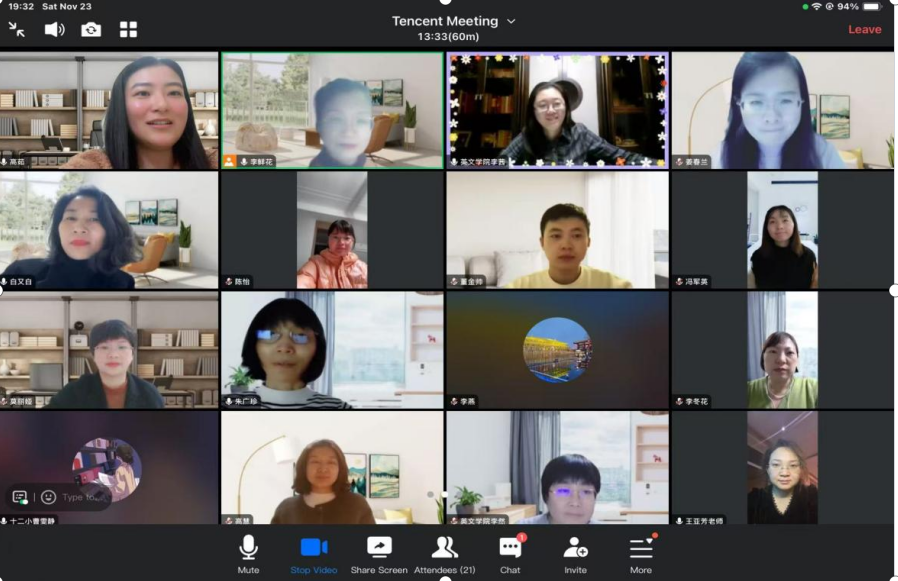Click the 'Type to...' message field

[82, 497]
